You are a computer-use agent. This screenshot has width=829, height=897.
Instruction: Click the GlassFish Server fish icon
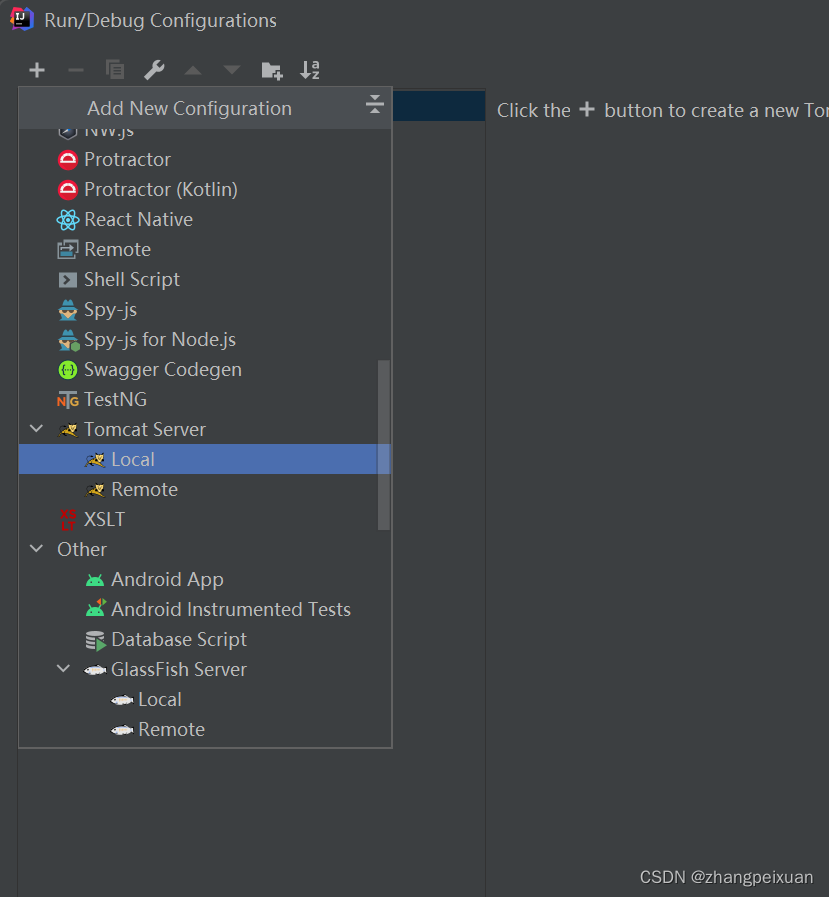95,670
